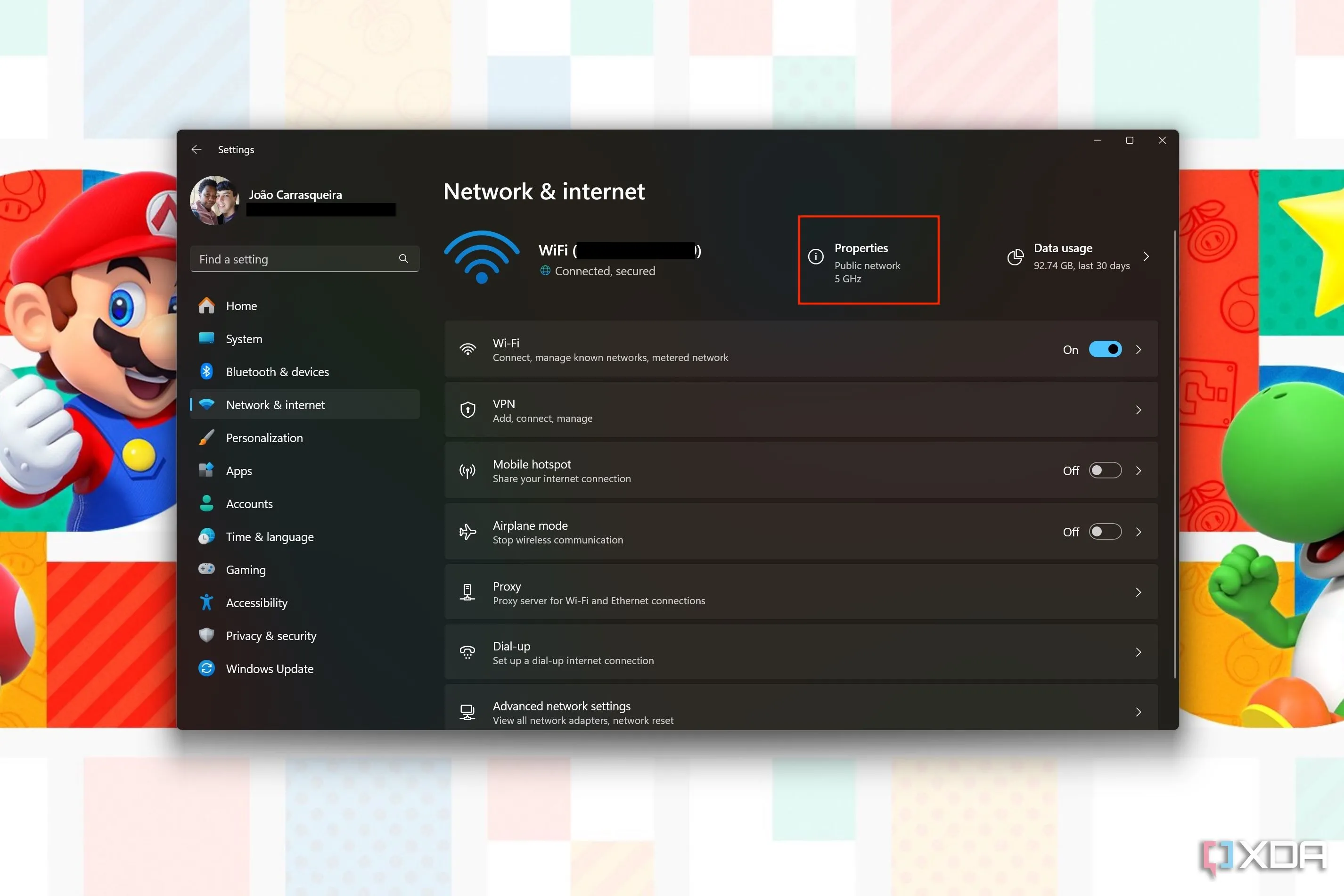The image size is (1344, 896).
Task: Open Personalization in the sidebar
Action: 264,438
